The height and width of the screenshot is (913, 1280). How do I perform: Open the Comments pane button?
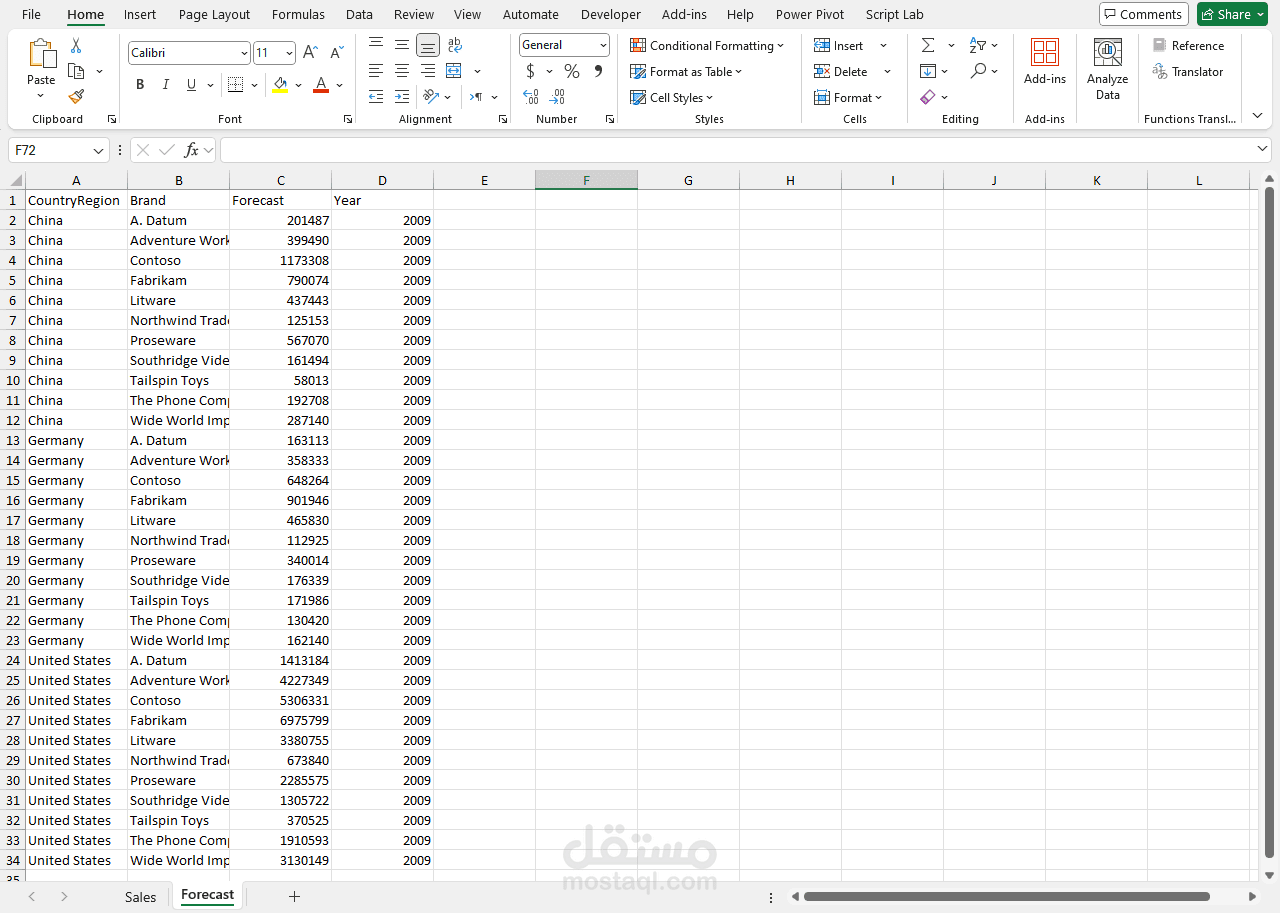tap(1144, 14)
